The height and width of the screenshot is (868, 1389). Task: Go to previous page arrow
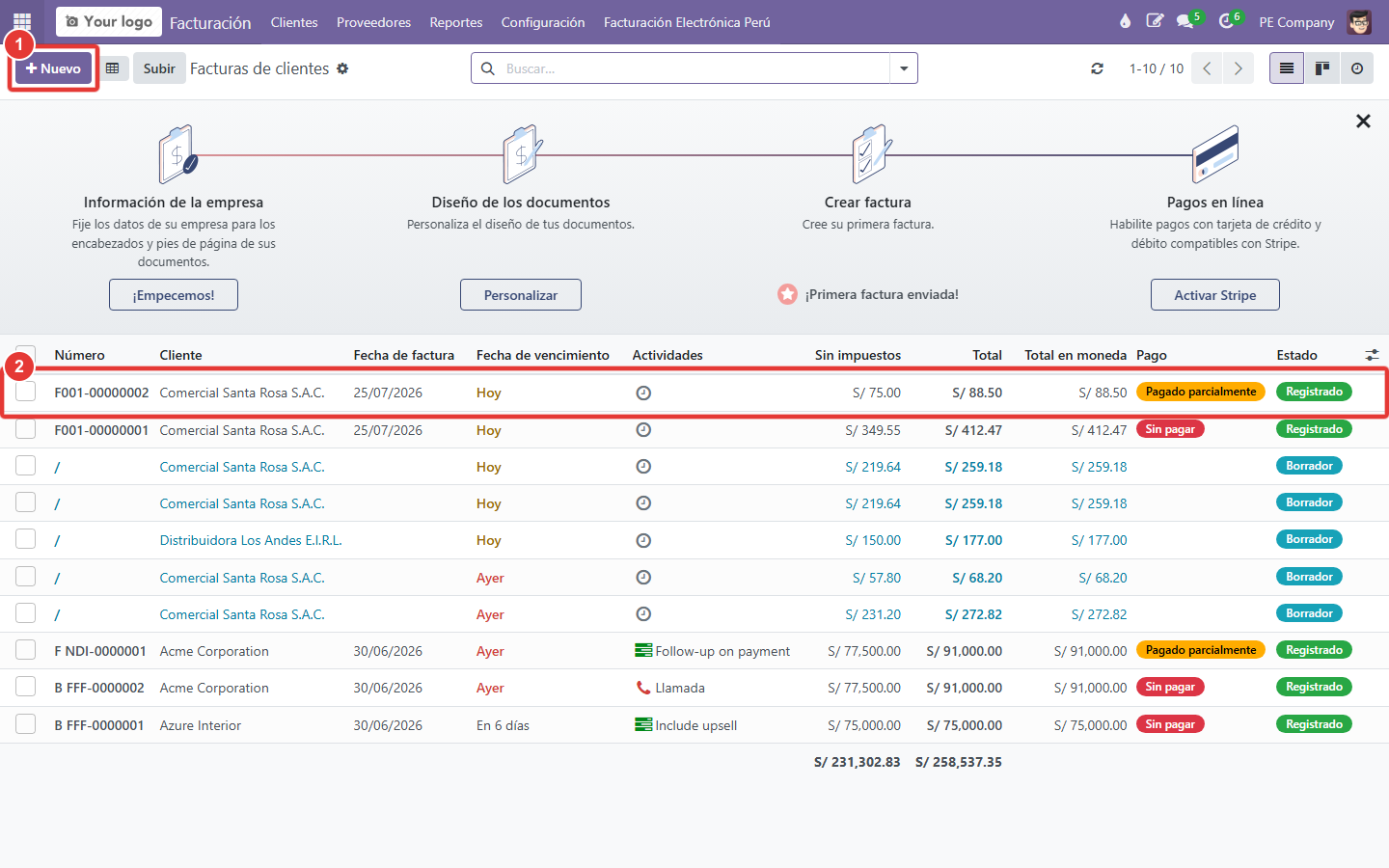click(1207, 68)
